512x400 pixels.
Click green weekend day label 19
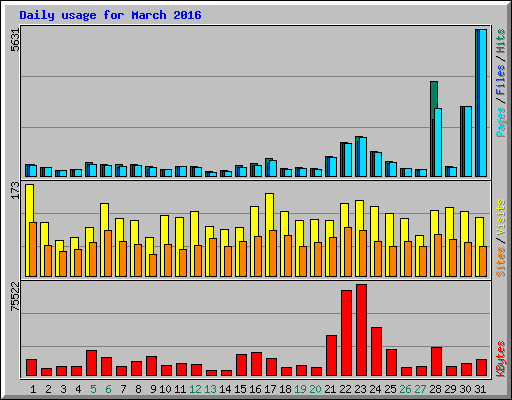pyautogui.click(x=300, y=389)
